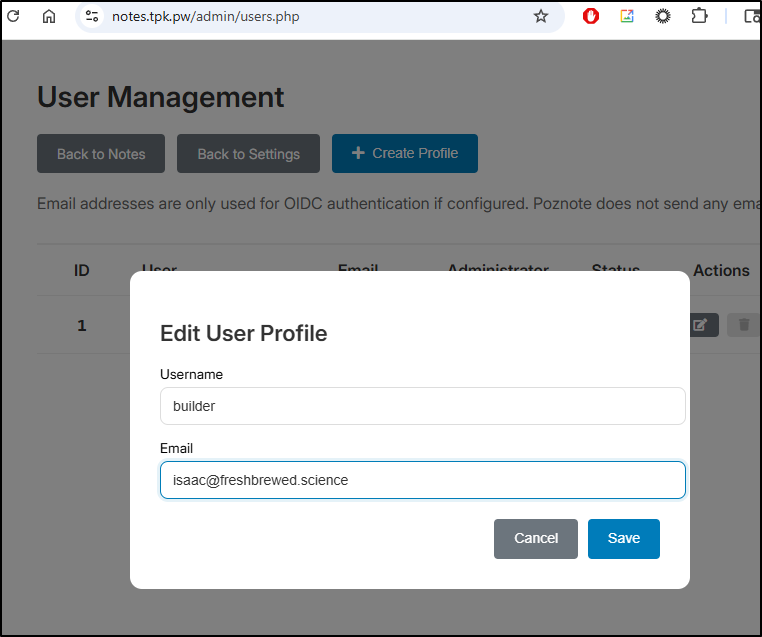Click the dark sunburst extension icon
Screen dimensions: 762x637
pos(663,16)
